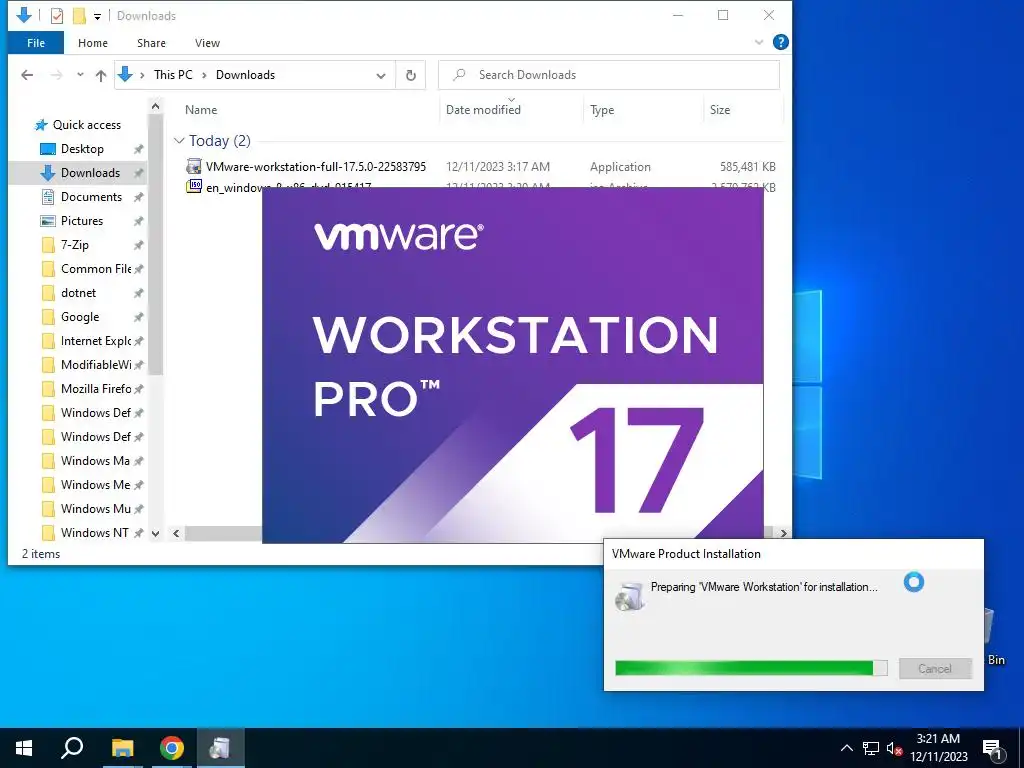This screenshot has width=1024, height=768.
Task: Show hidden system tray icons
Action: (846, 748)
